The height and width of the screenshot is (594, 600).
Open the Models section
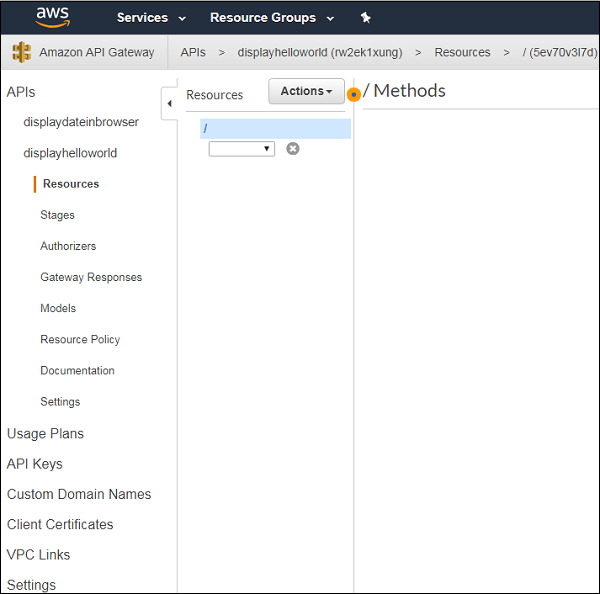pyautogui.click(x=58, y=308)
